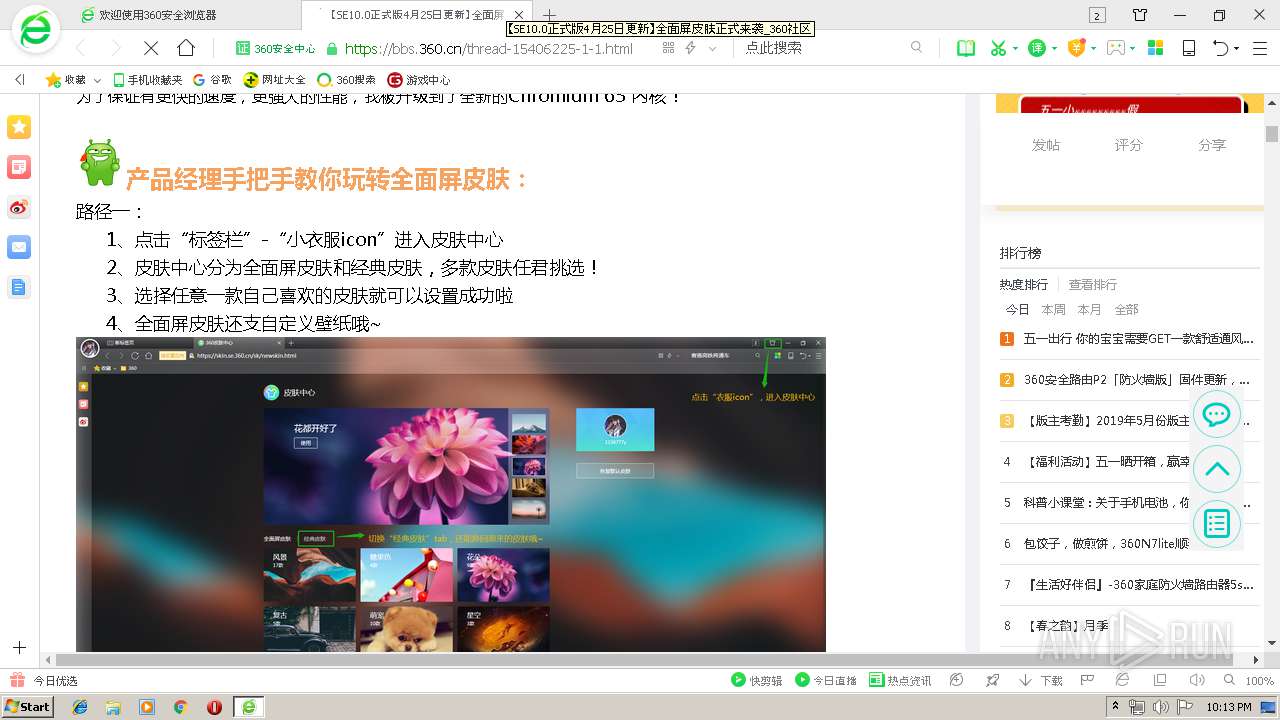Open the red news sidebar icon
The width and height of the screenshot is (1280, 720).
click(19, 167)
